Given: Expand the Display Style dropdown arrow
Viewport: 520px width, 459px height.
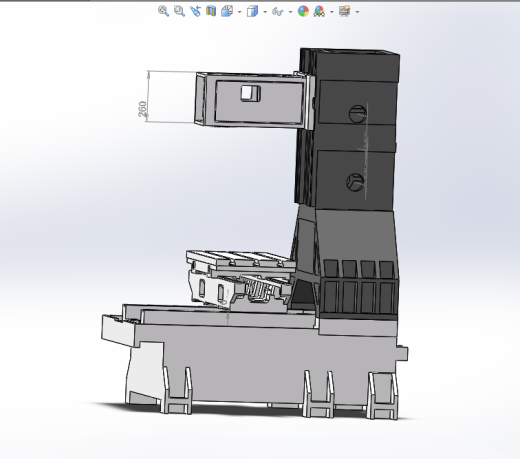Looking at the screenshot, I should pyautogui.click(x=265, y=12).
